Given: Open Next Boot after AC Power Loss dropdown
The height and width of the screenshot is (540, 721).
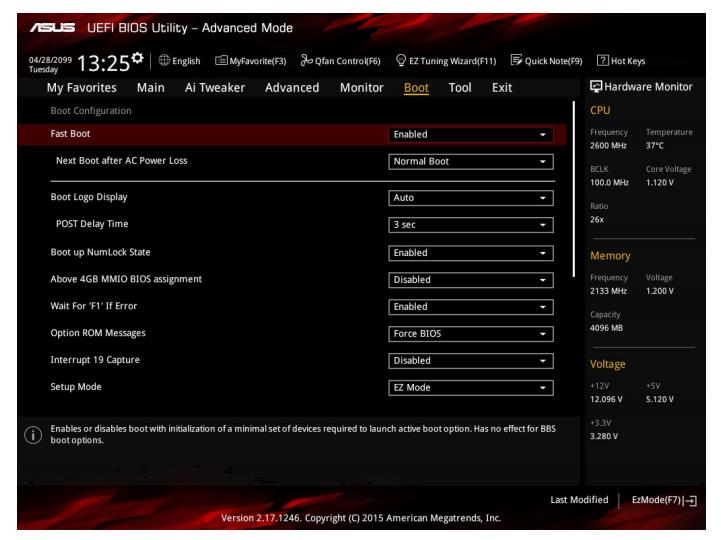Looking at the screenshot, I should pyautogui.click(x=470, y=161).
